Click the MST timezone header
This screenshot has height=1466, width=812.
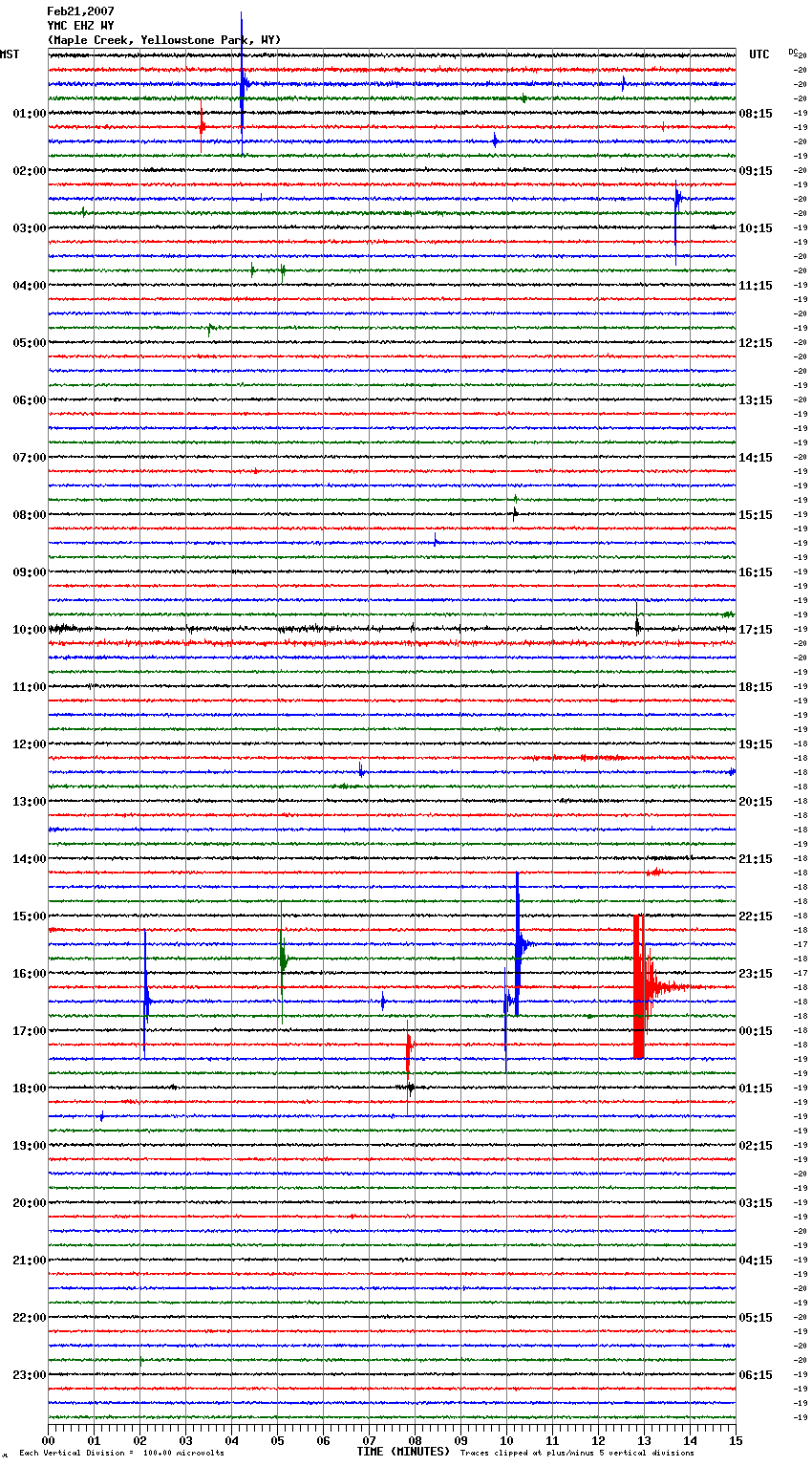point(10,54)
